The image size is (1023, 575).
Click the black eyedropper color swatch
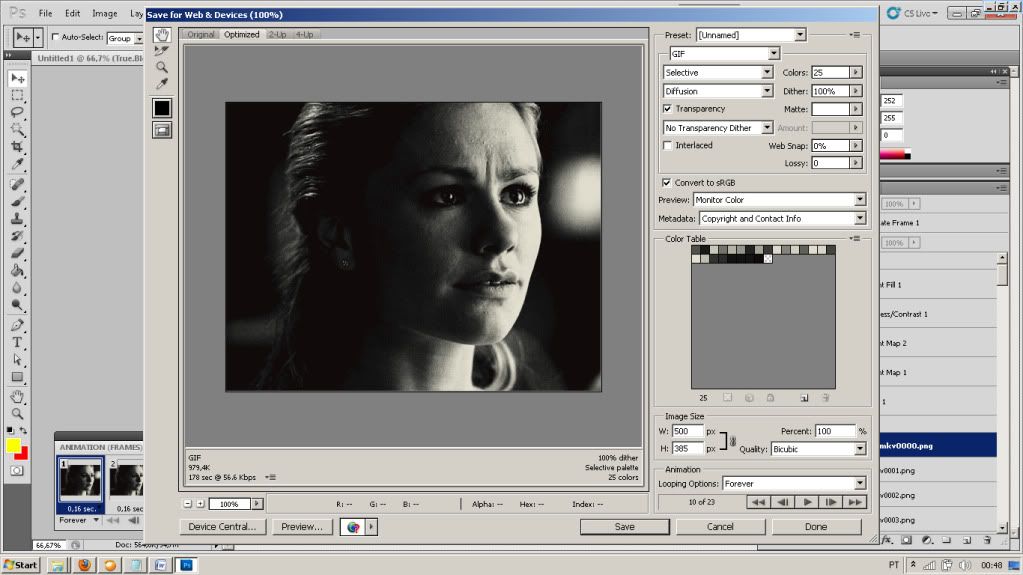tap(161, 107)
